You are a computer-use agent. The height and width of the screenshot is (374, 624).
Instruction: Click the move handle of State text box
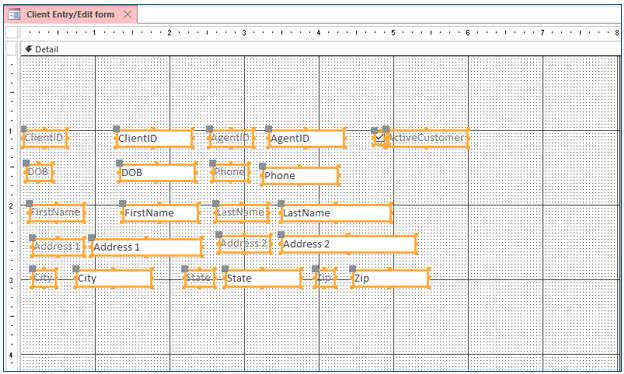(225, 269)
